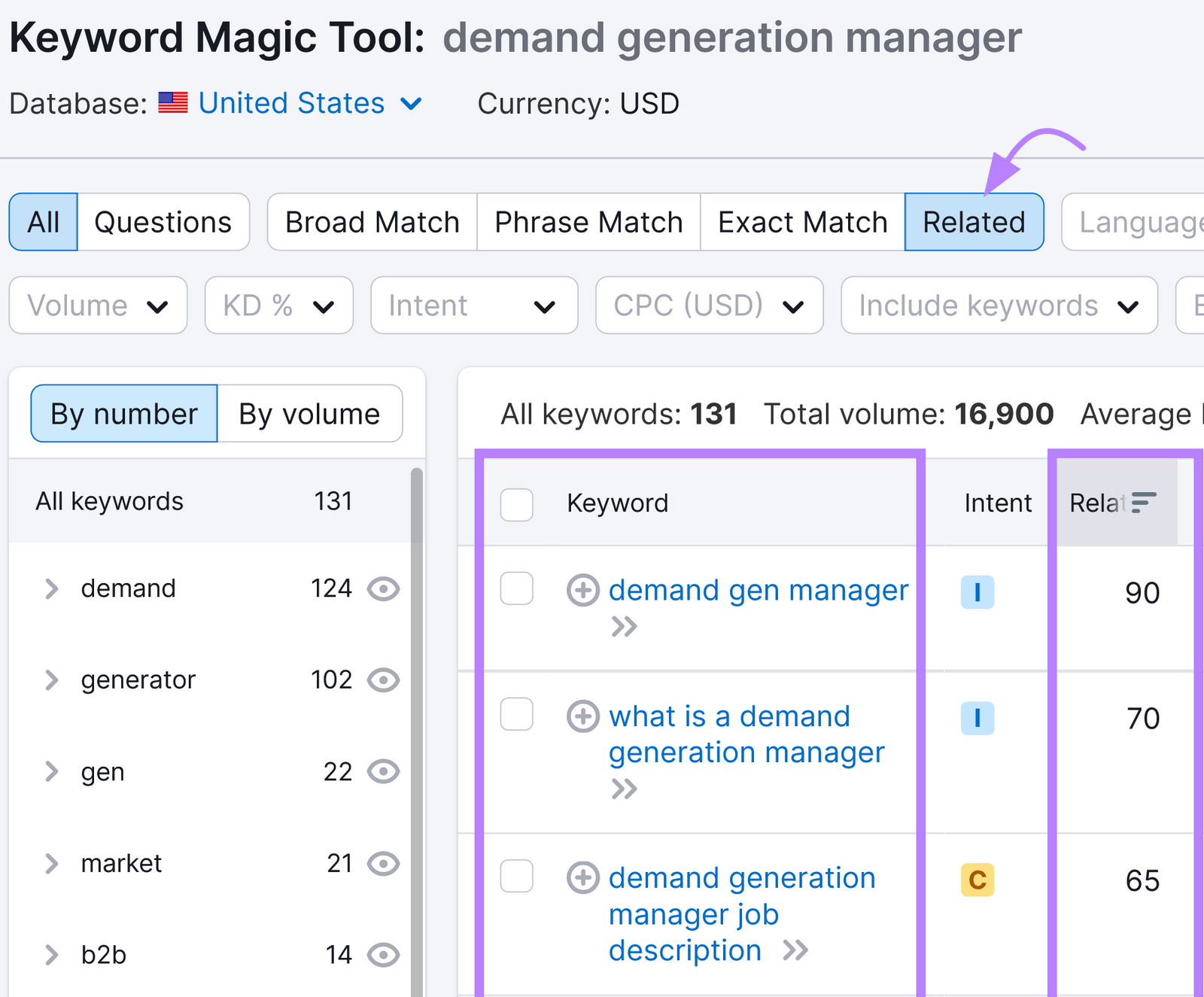This screenshot has width=1204, height=997.
Task: Click plus icon beside 'demand generation manager job'
Action: coord(582,878)
